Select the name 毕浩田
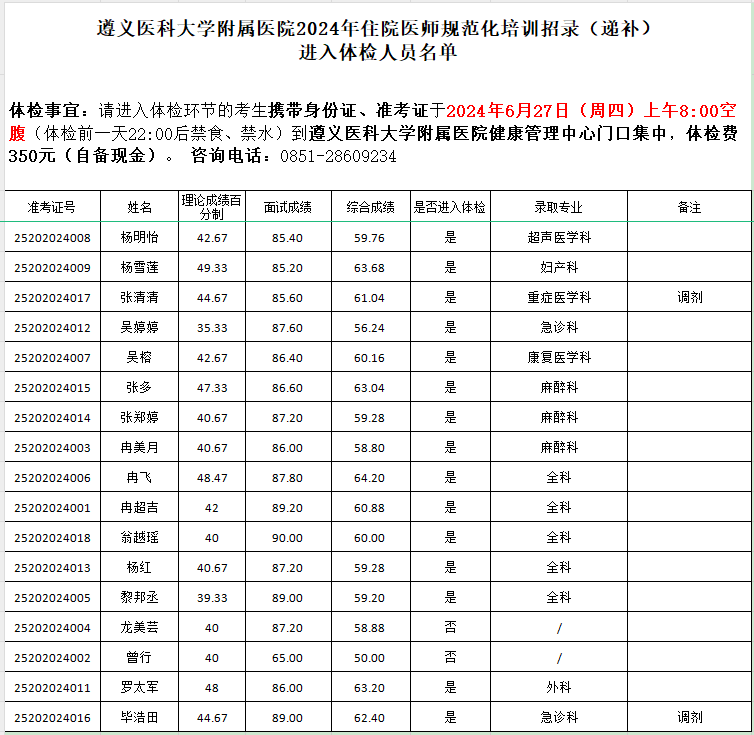 tap(139, 717)
